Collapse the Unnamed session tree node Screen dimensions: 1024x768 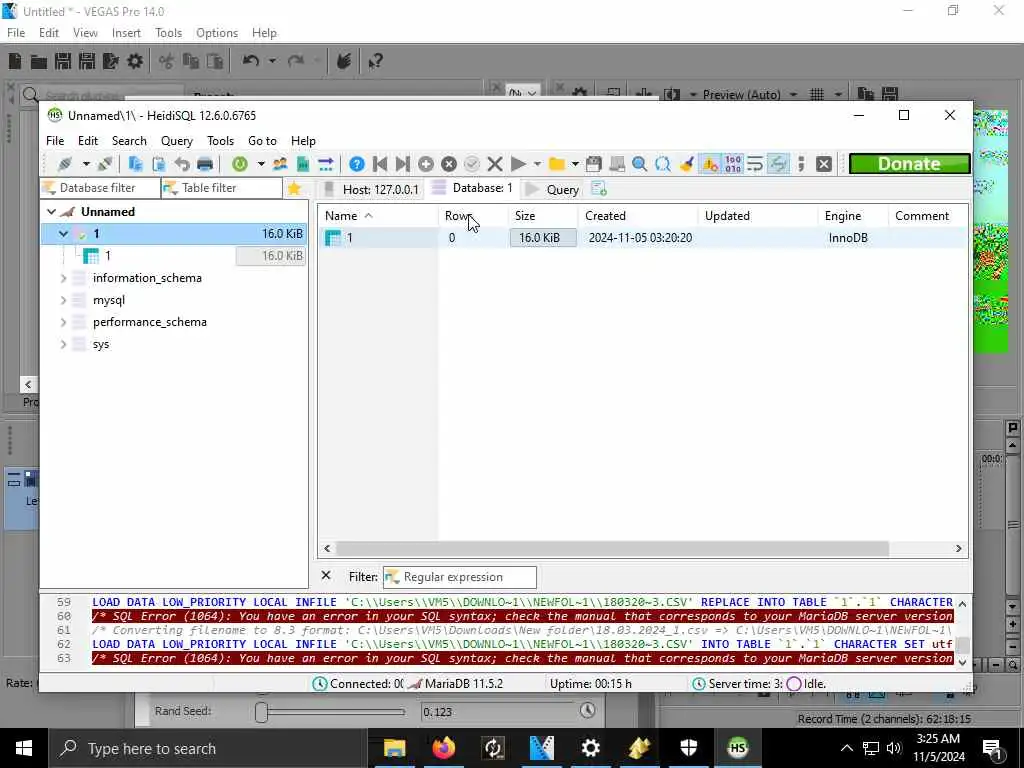[x=51, y=212]
